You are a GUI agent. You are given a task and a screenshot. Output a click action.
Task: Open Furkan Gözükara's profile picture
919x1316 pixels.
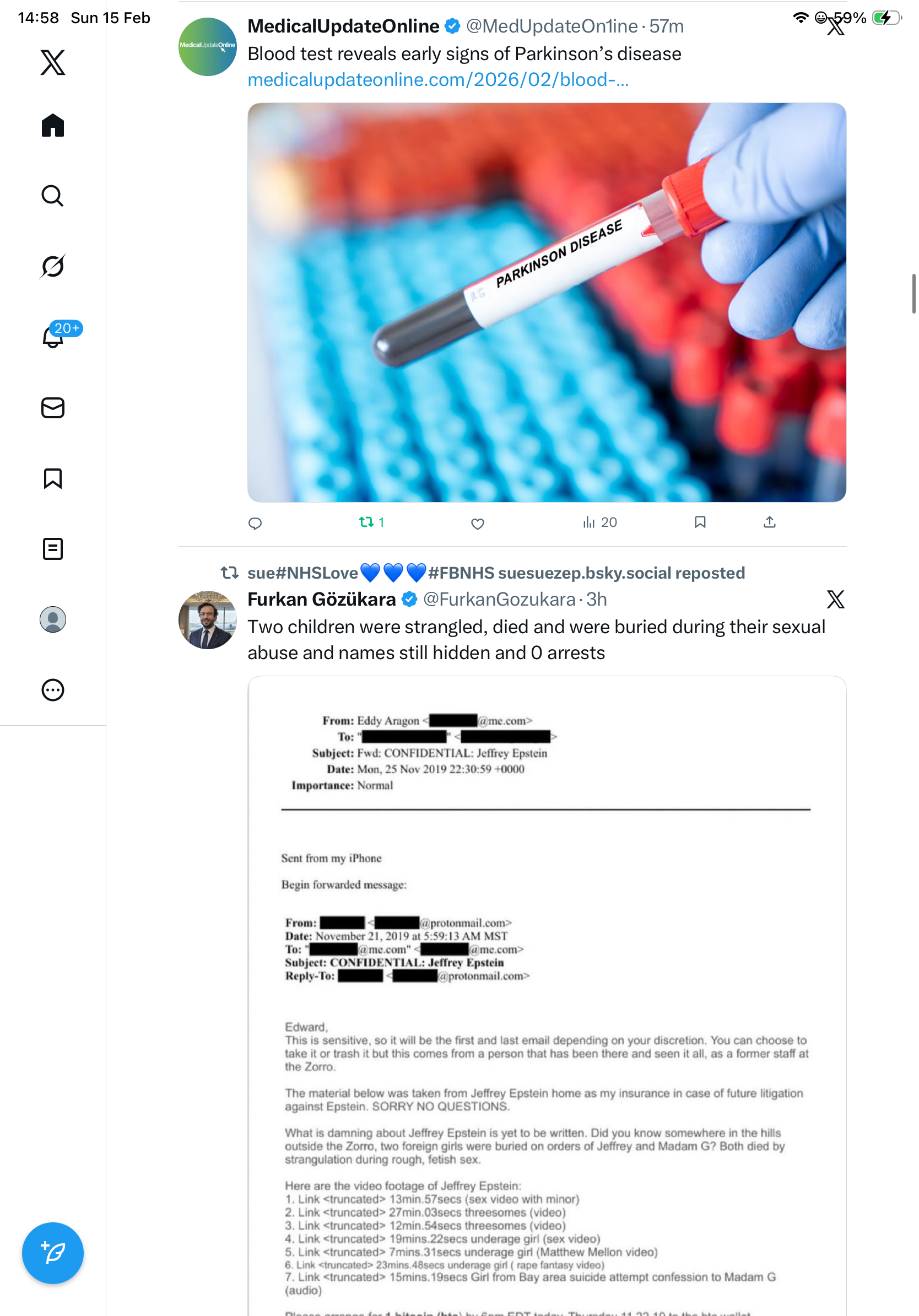coord(207,619)
